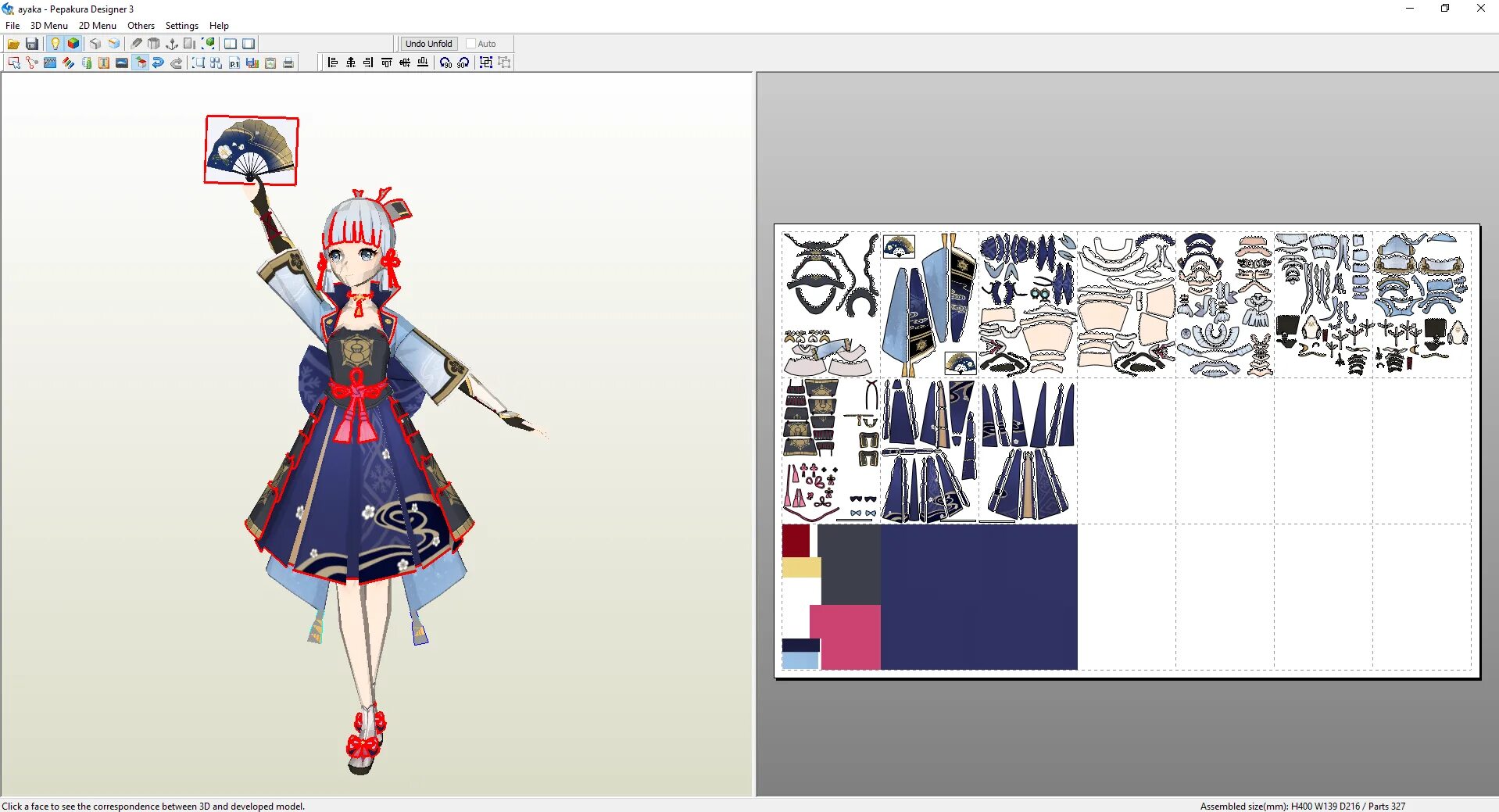Toggle the light bulb lighting button
Screen dimensions: 1499x812
(x=55, y=44)
